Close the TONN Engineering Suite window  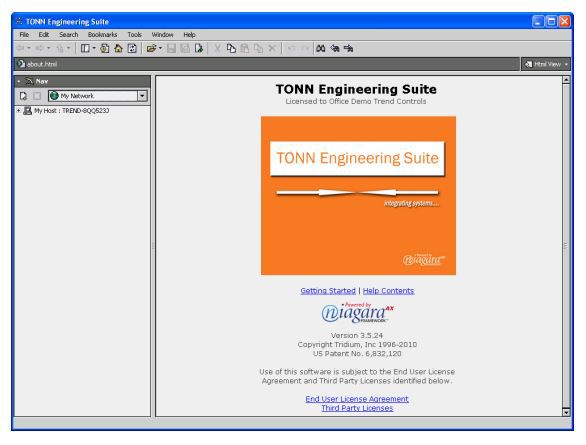click(x=565, y=21)
